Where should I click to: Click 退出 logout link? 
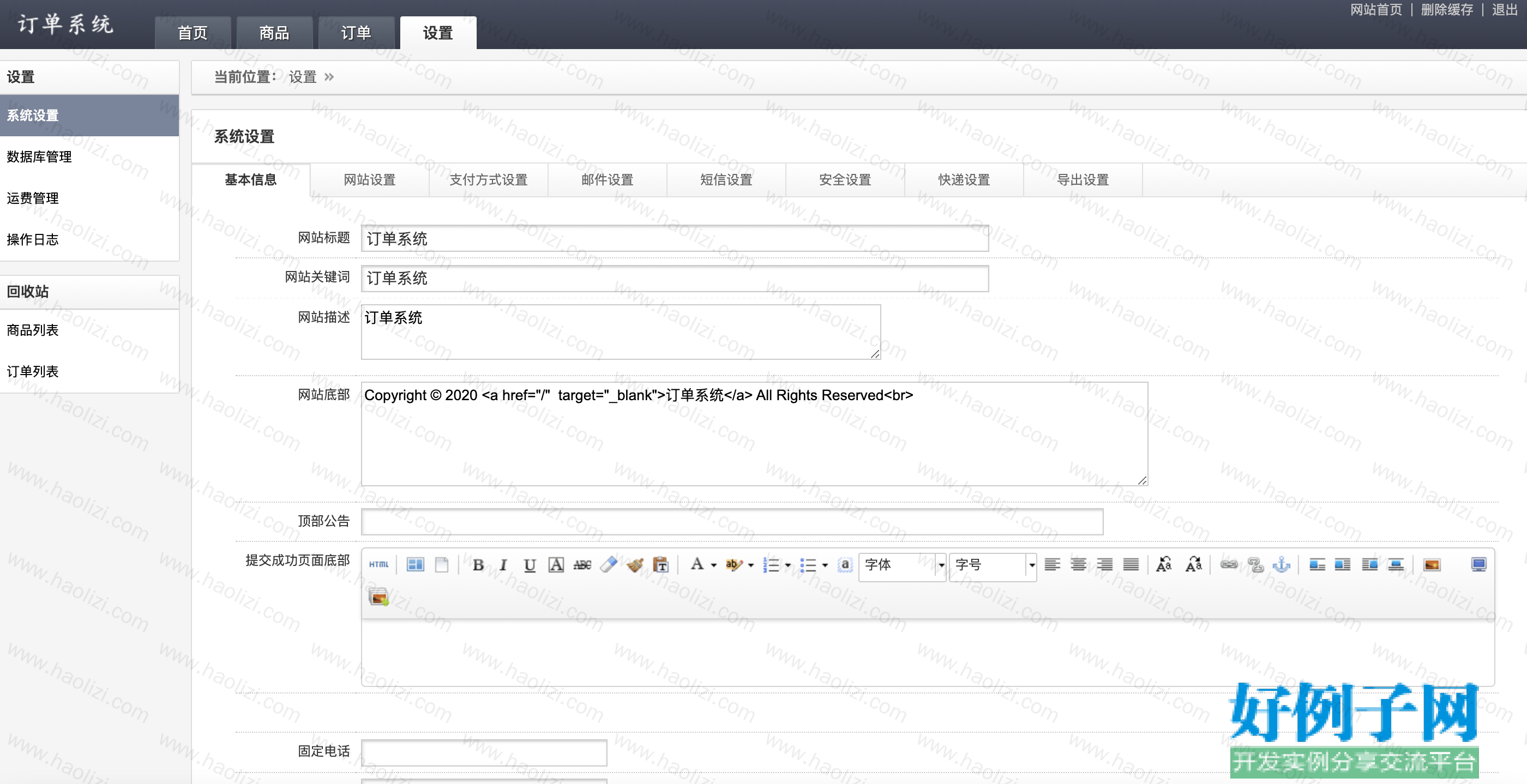tap(1505, 10)
